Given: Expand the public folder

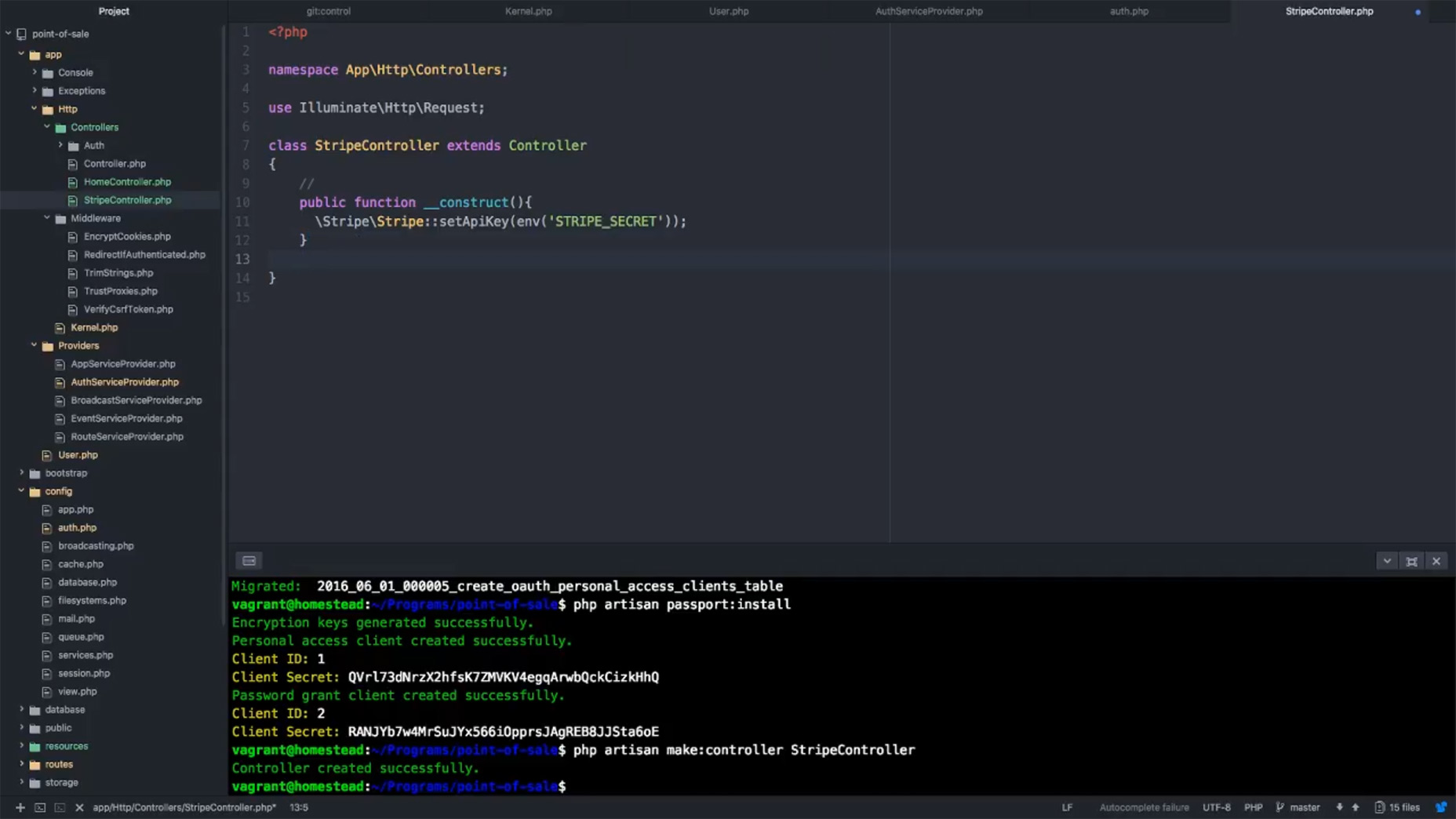Looking at the screenshot, I should (x=21, y=727).
